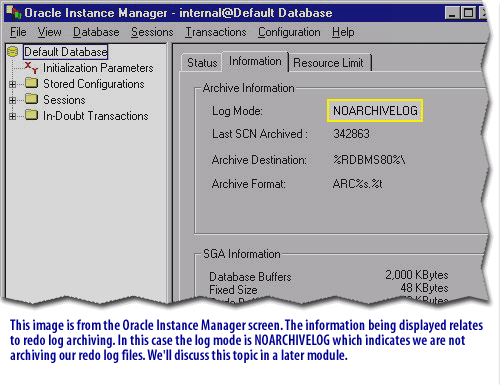500x385 pixels.
Task: Expand the Stored Configurations tree node
Action: coord(12,84)
